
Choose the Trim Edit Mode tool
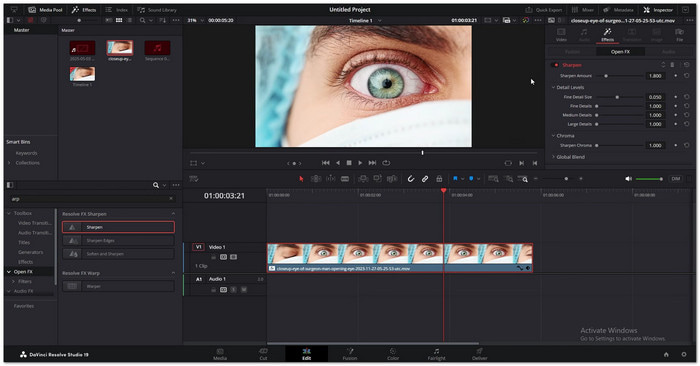(x=316, y=179)
